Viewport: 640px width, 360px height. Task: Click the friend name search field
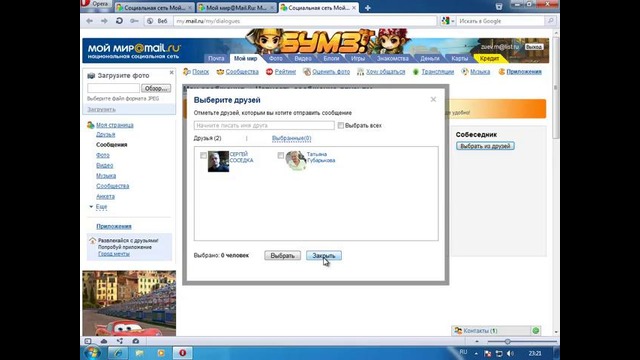pyautogui.click(x=264, y=126)
